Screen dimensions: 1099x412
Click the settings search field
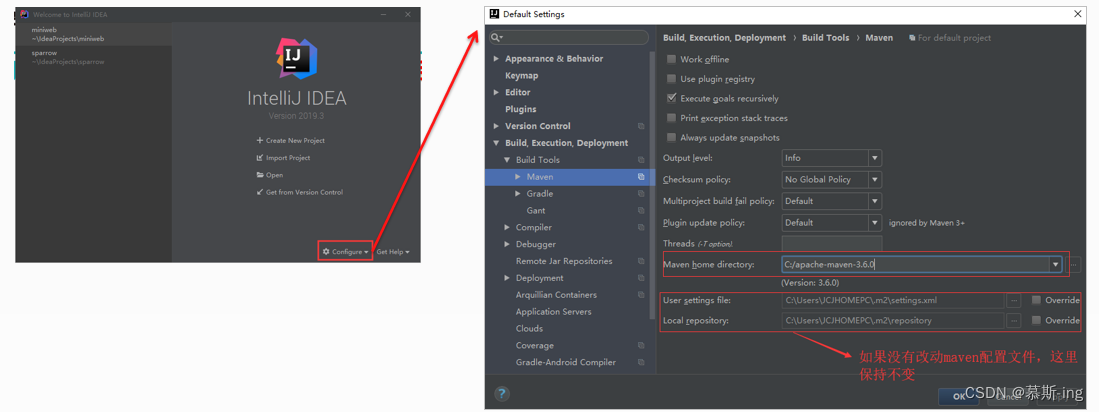[x=568, y=37]
